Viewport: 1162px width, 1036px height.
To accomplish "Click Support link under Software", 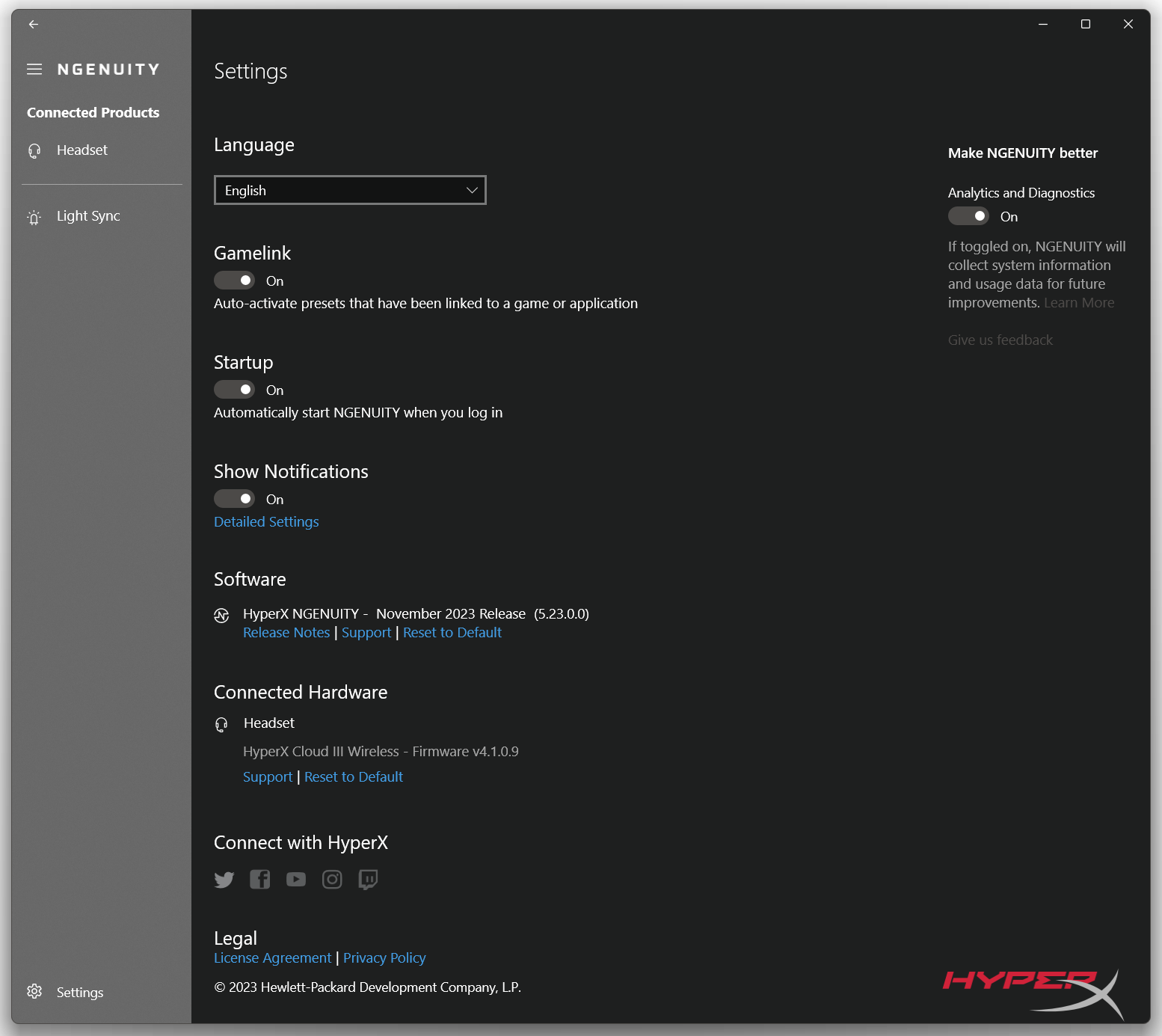I will click(x=366, y=632).
